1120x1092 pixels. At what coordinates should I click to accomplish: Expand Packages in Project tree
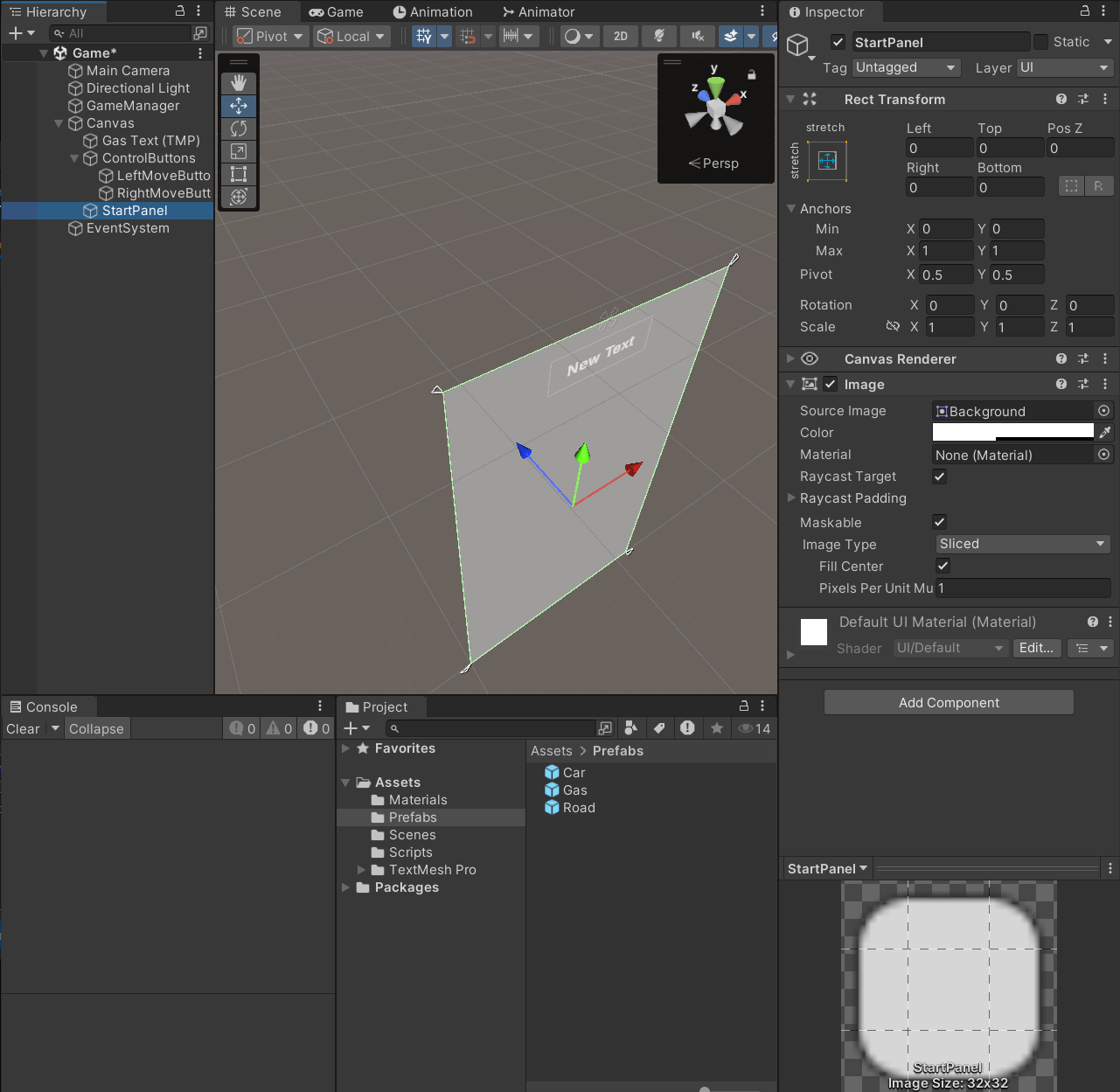pos(345,887)
